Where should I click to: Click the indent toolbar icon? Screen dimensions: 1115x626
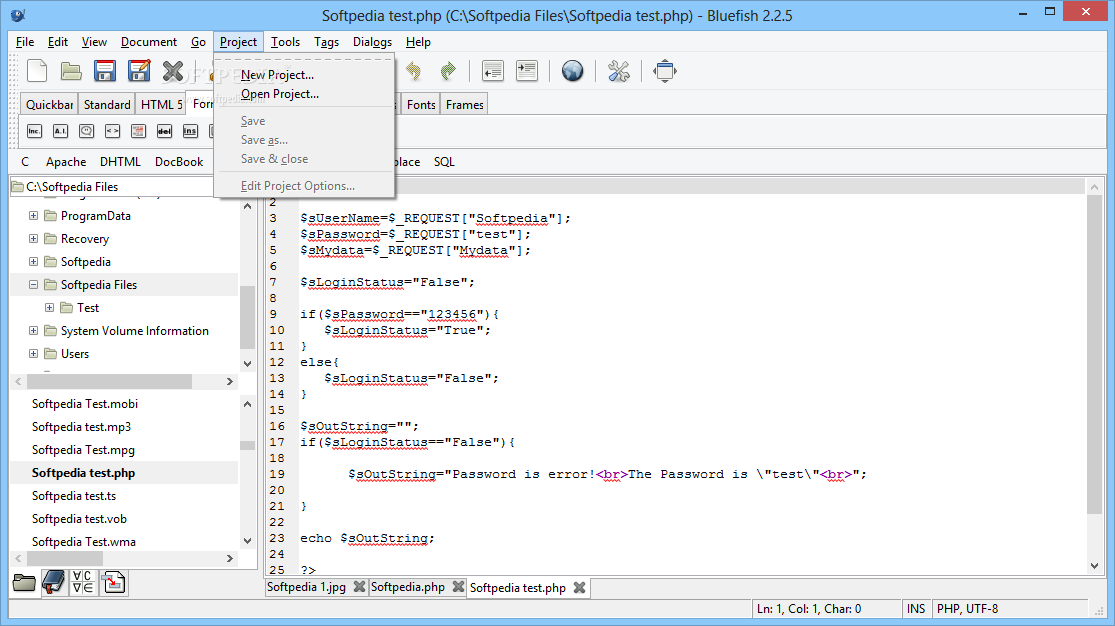tap(527, 71)
